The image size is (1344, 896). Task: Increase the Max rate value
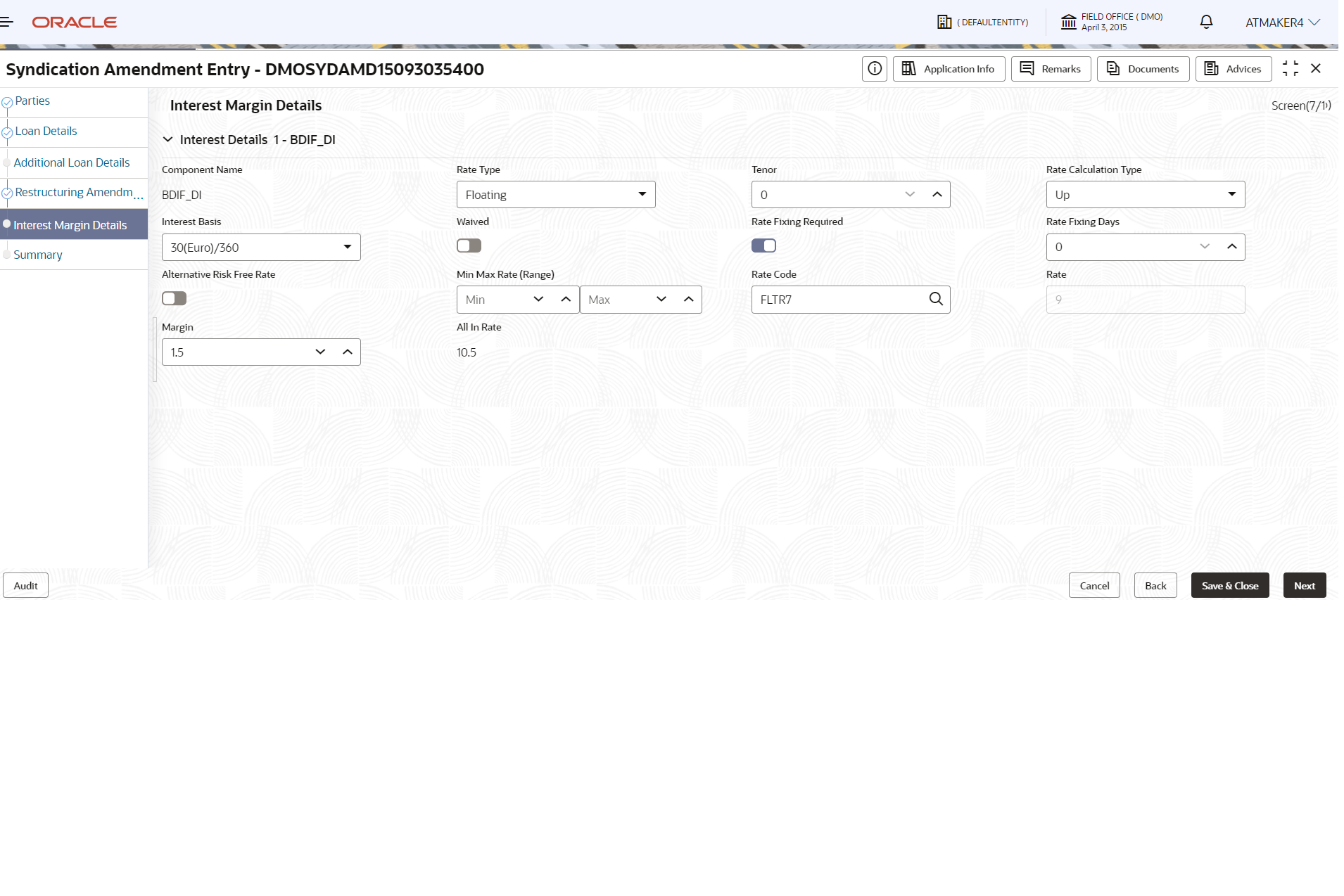pyautogui.click(x=689, y=300)
